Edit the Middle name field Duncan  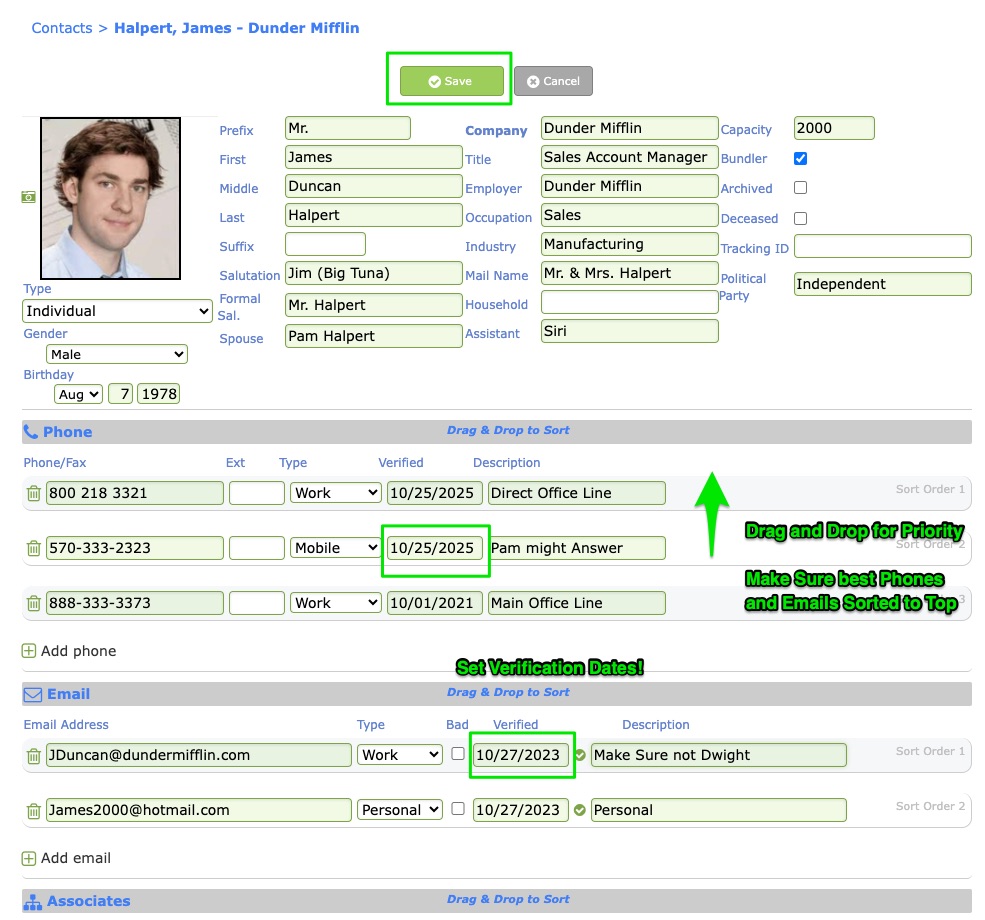click(374, 186)
